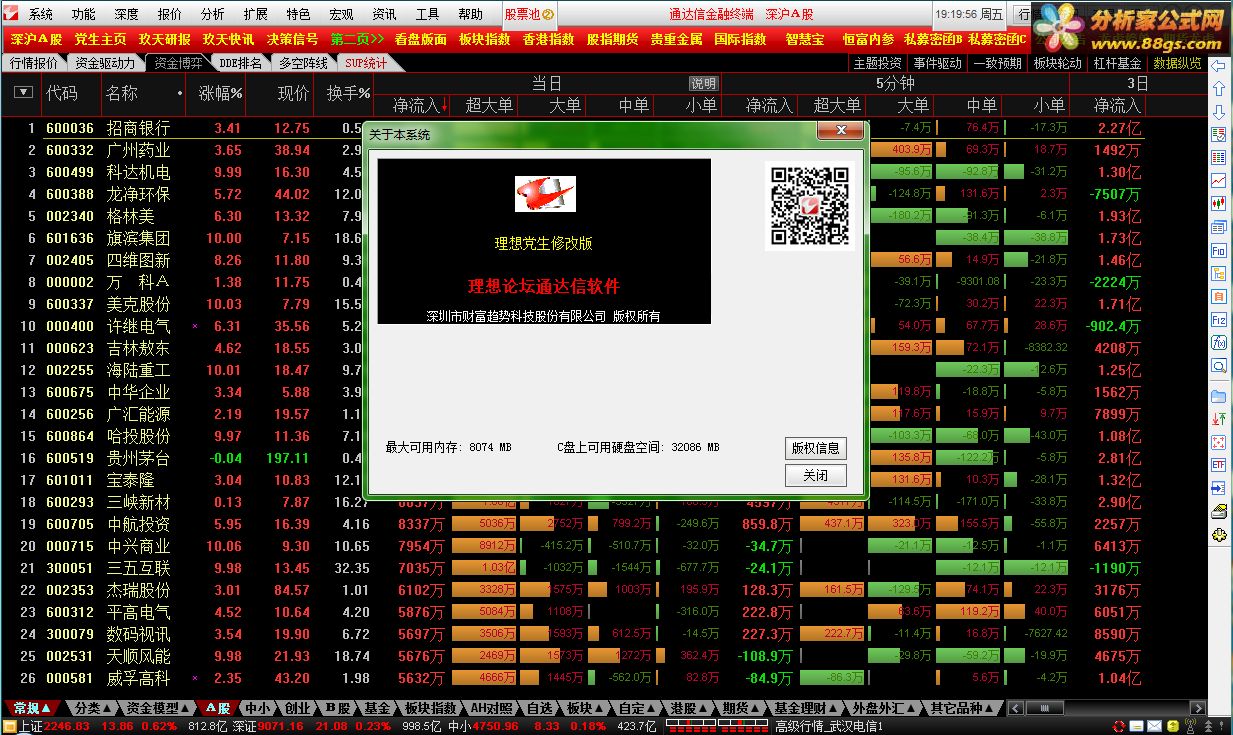Image resolution: width=1233 pixels, height=735 pixels.
Task: Click the 关闭 button in the dialog
Action: [815, 476]
